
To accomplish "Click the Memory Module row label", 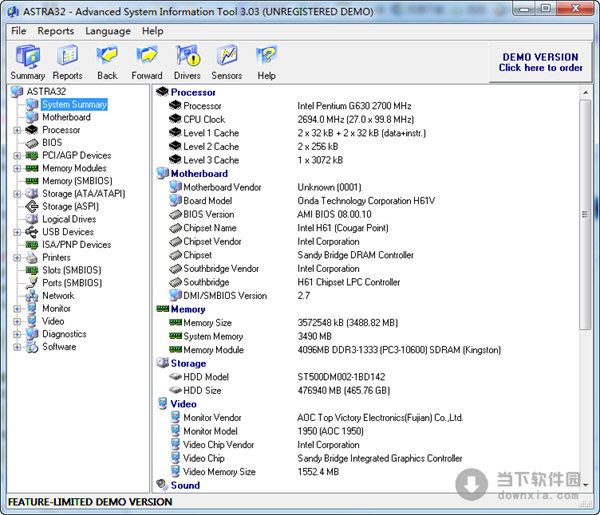I will 214,350.
